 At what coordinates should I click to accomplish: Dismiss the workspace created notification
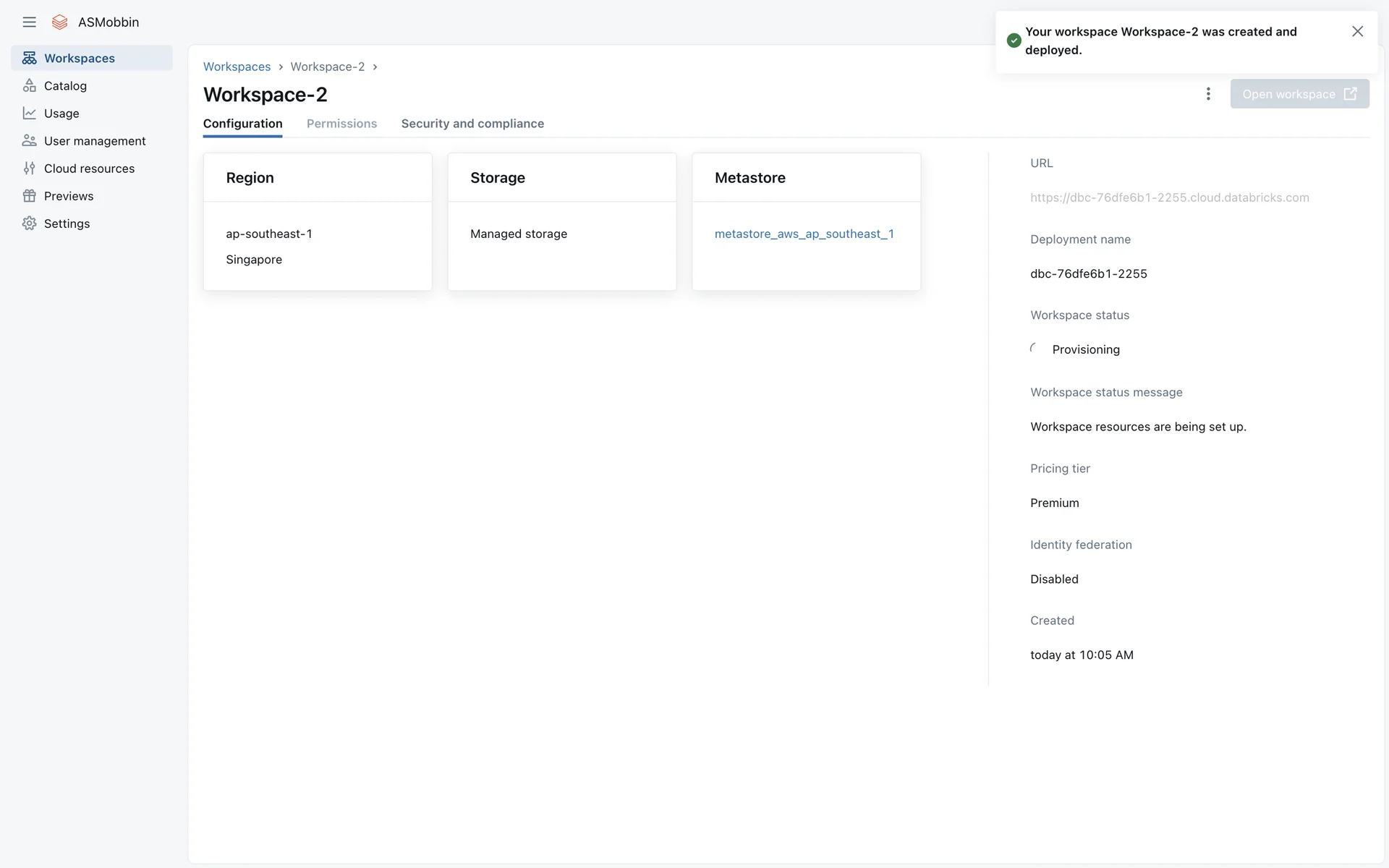pyautogui.click(x=1357, y=31)
